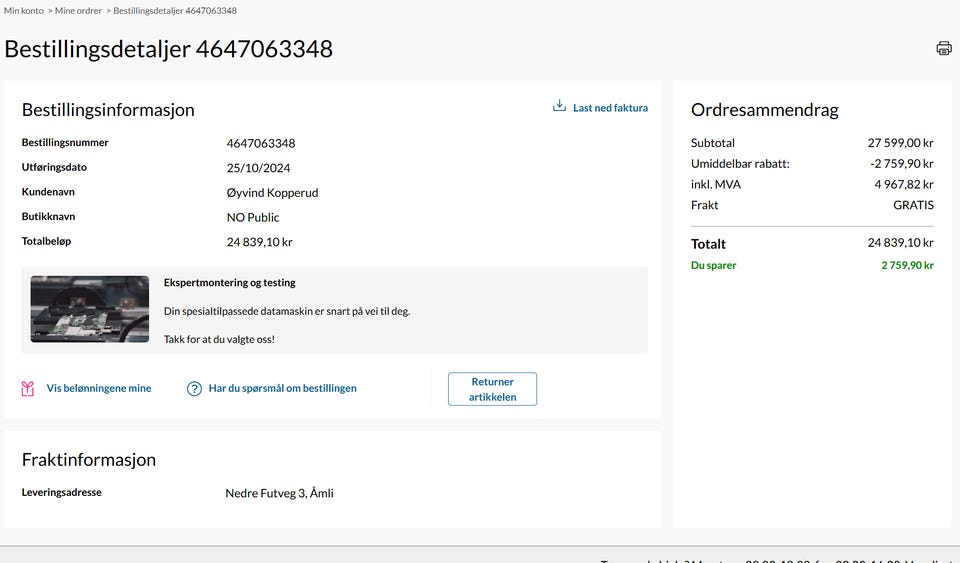Click green Du sparer label
This screenshot has width=960, height=563.
714,265
